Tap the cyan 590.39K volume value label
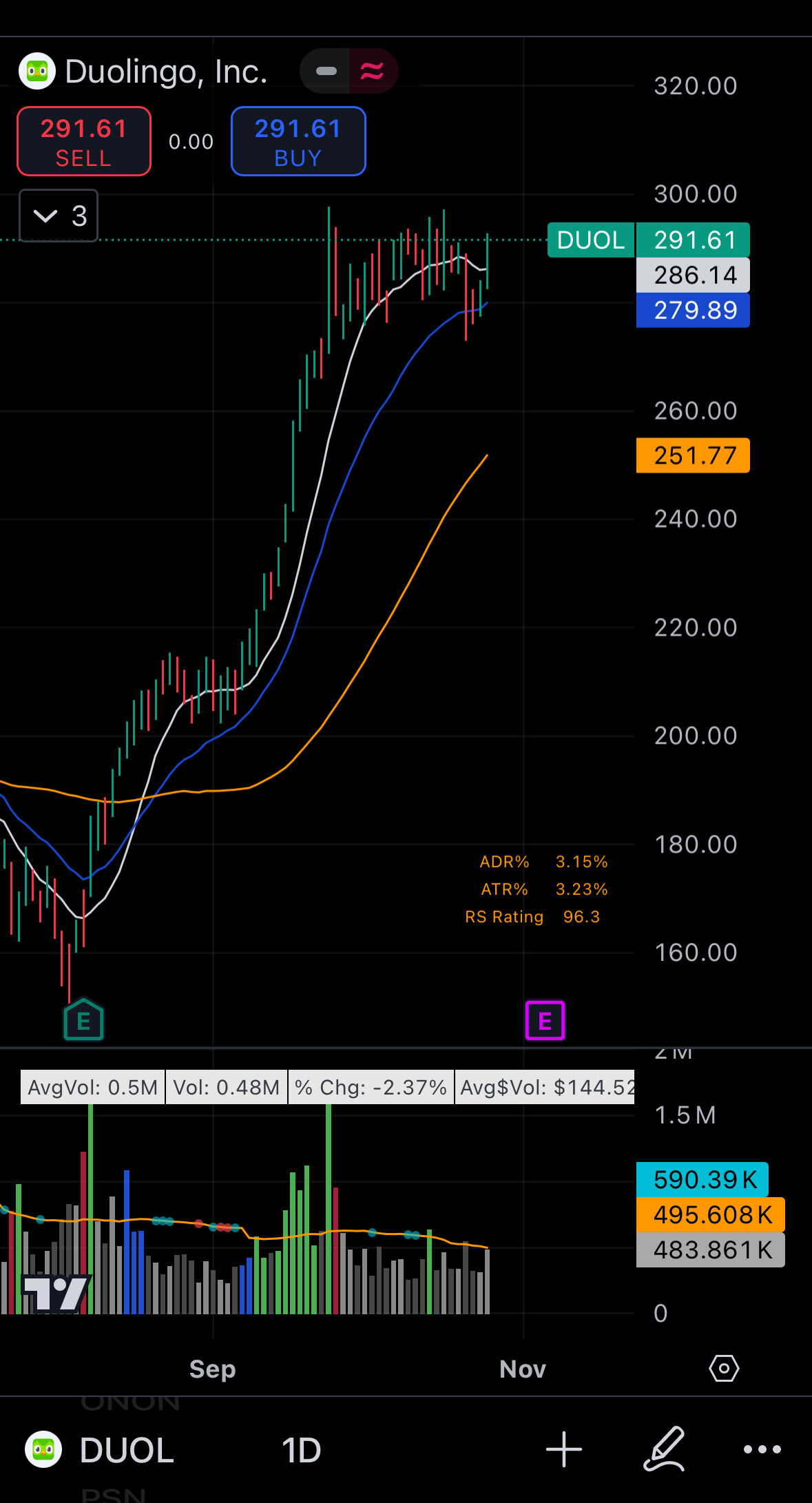This screenshot has width=812, height=1503. coord(702,1179)
